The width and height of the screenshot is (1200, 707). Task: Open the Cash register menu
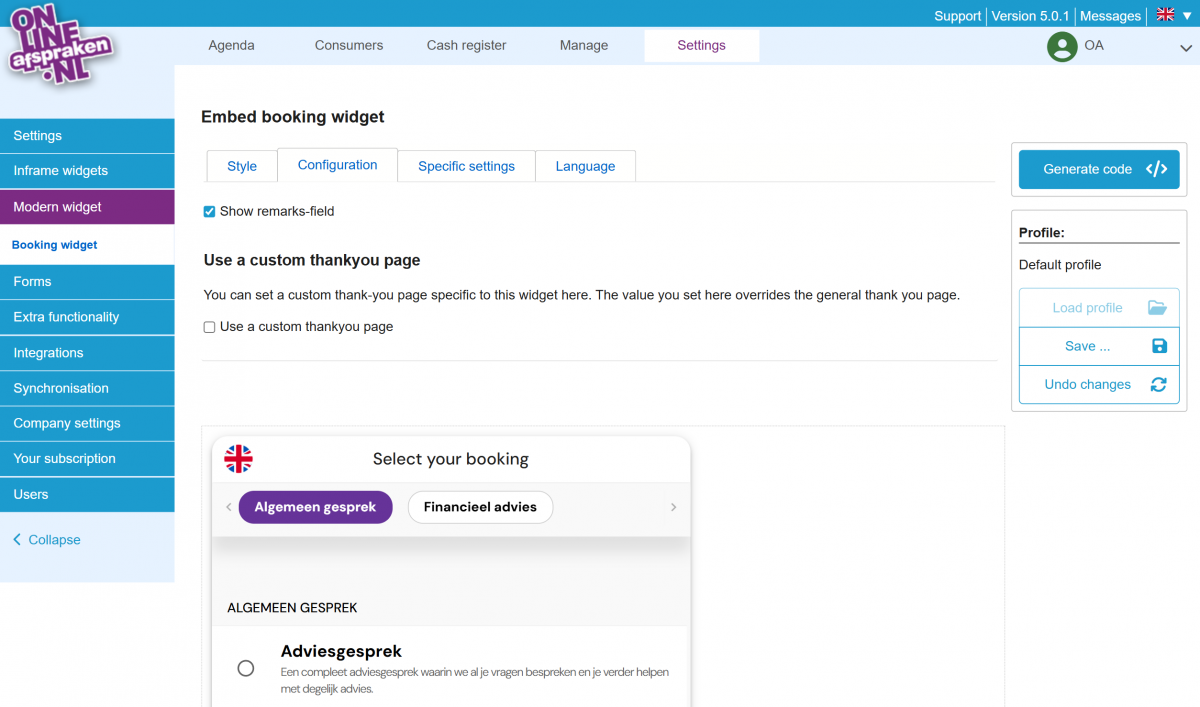pos(466,45)
